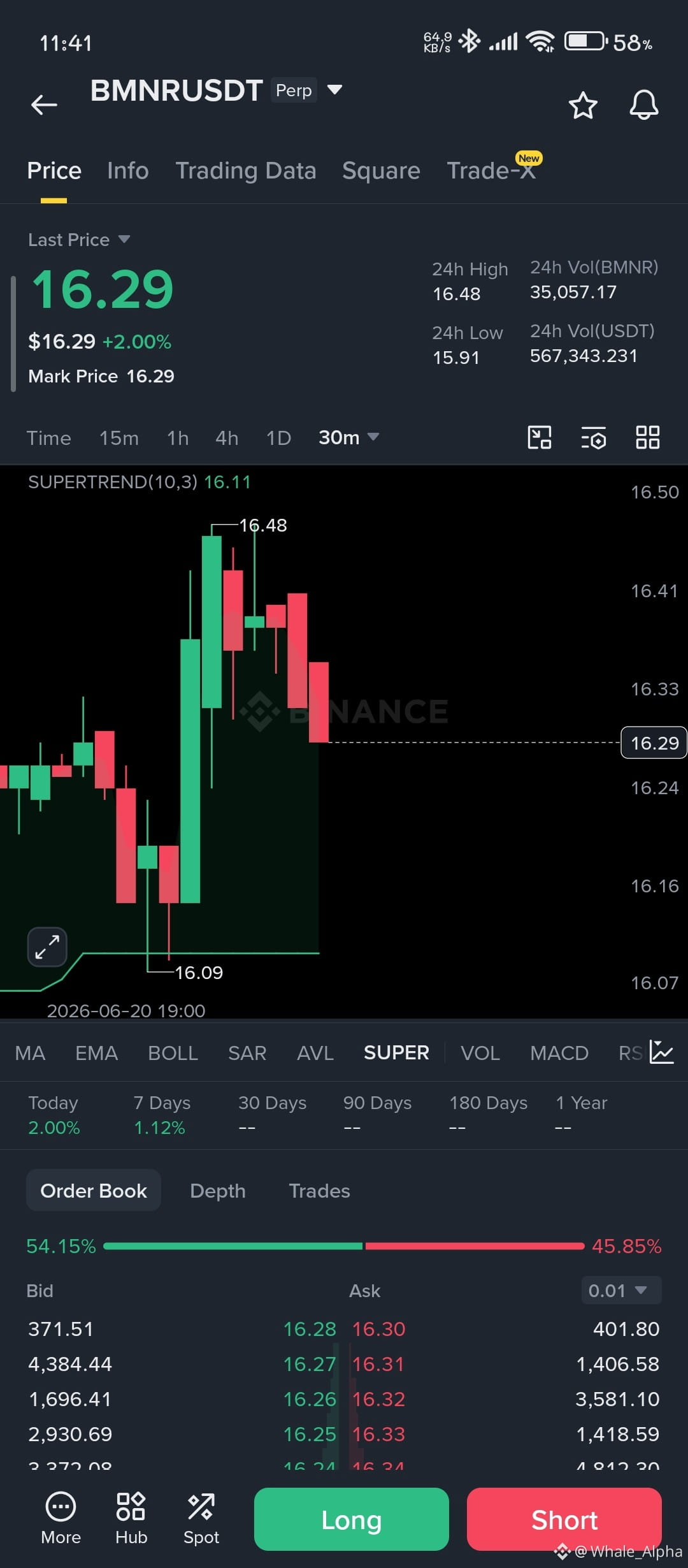The width and height of the screenshot is (688, 1568).
Task: Open the Last Price type dropdown
Action: pyautogui.click(x=79, y=240)
